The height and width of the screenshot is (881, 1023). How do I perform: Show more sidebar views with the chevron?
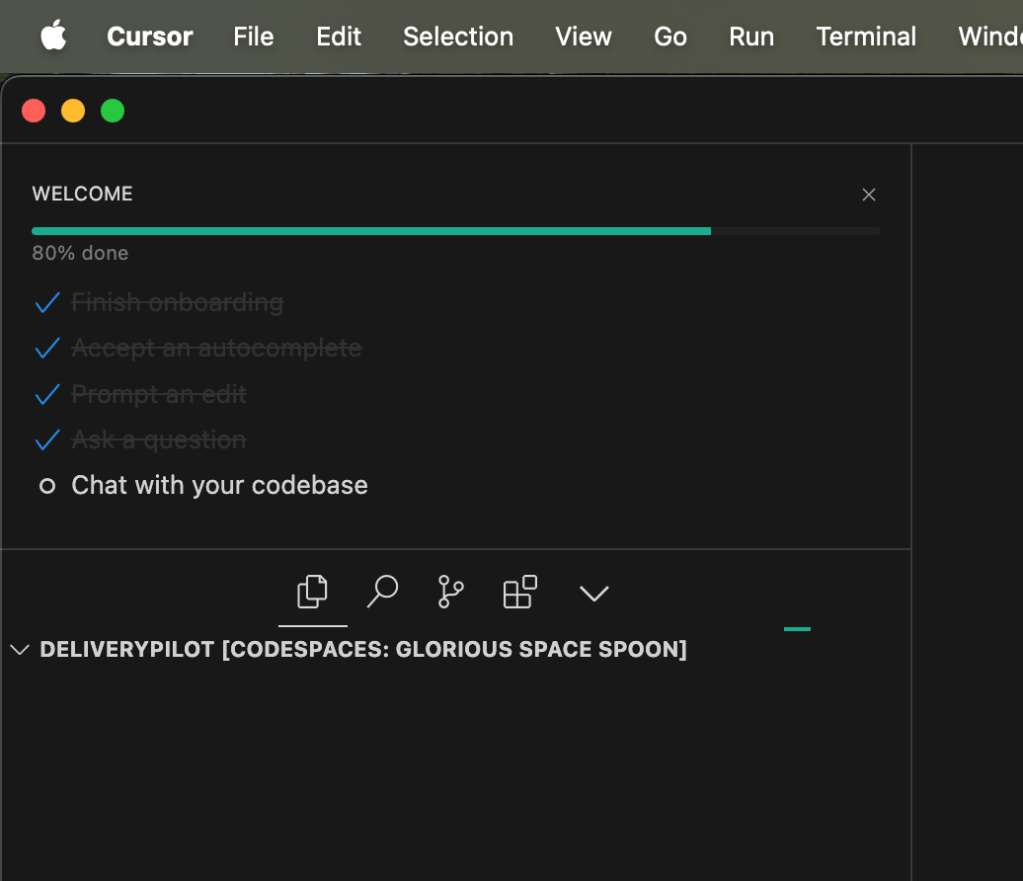(594, 593)
